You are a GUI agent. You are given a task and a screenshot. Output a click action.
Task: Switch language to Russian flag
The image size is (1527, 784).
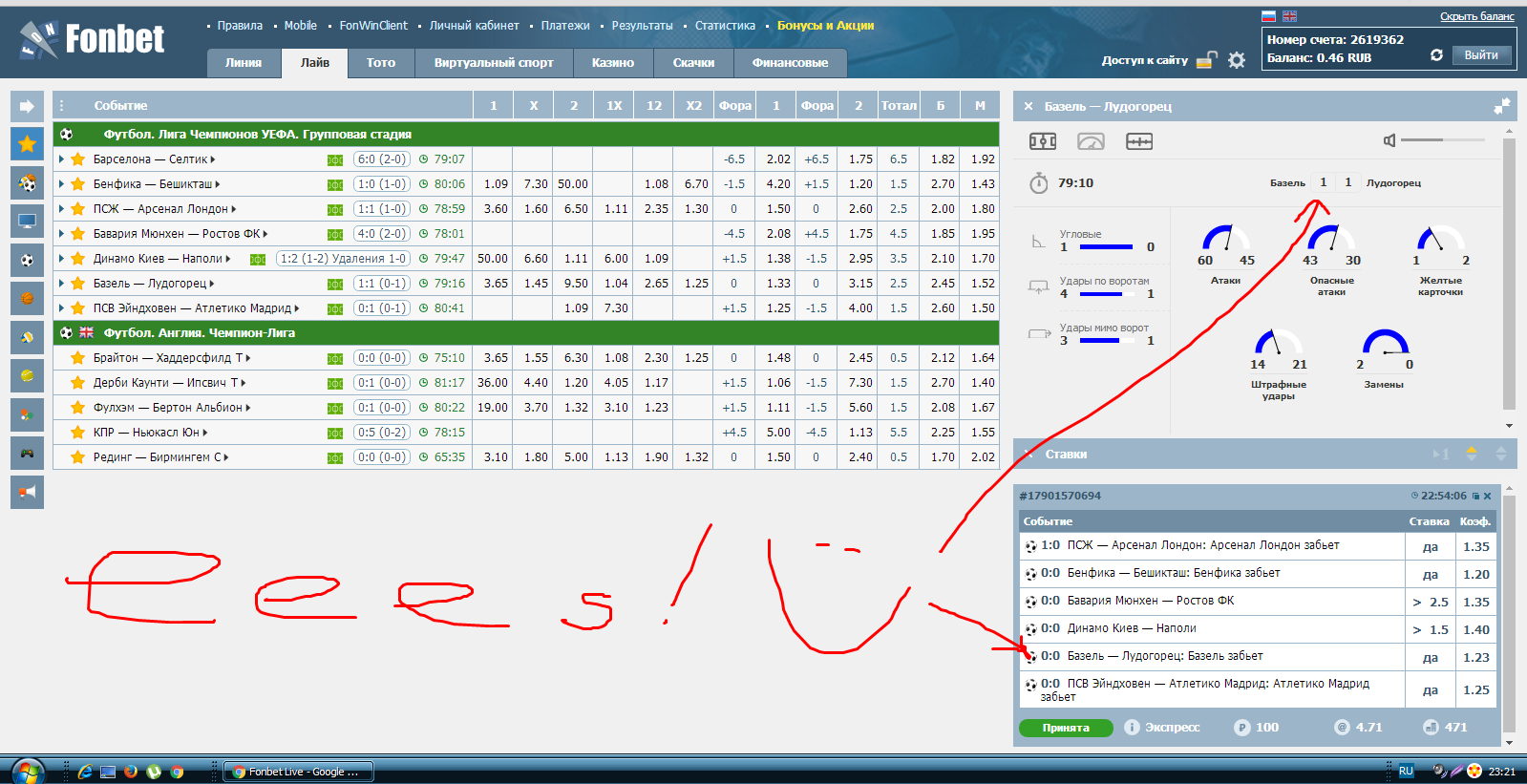point(1269,16)
